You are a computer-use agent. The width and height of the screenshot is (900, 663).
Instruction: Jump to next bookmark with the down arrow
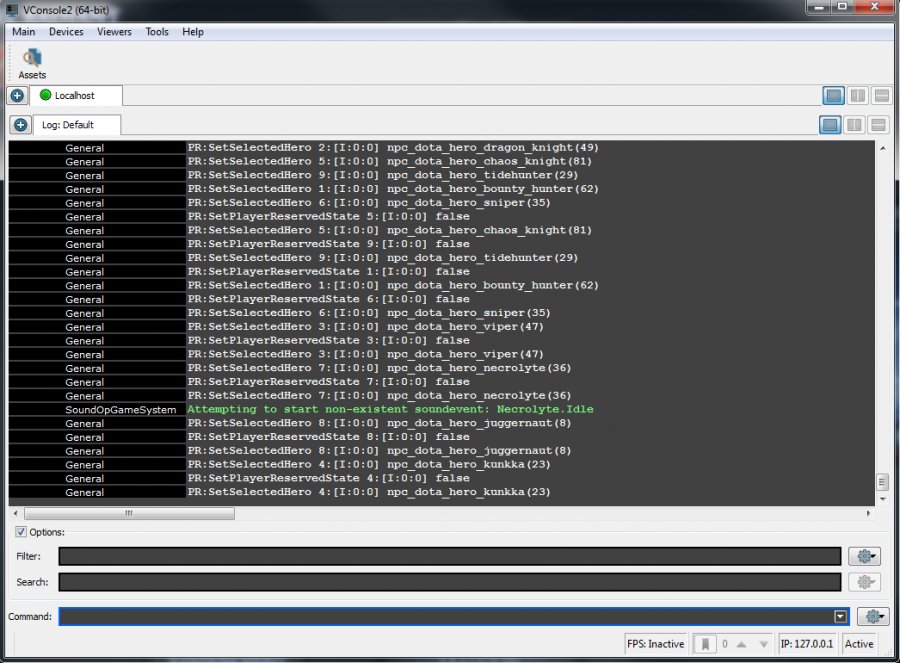click(763, 644)
